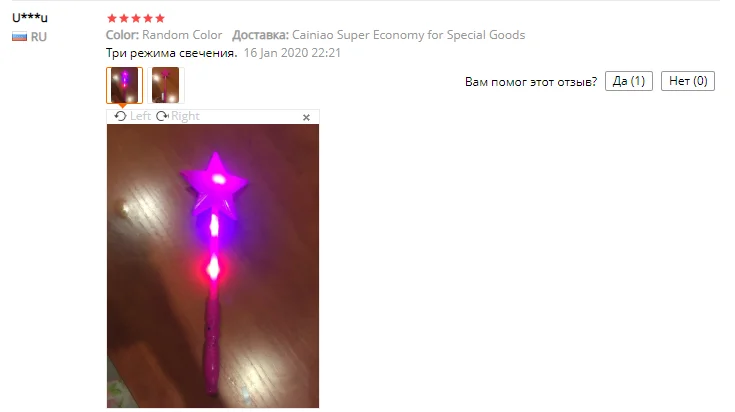Open the second review photo thumbnail

click(x=165, y=85)
